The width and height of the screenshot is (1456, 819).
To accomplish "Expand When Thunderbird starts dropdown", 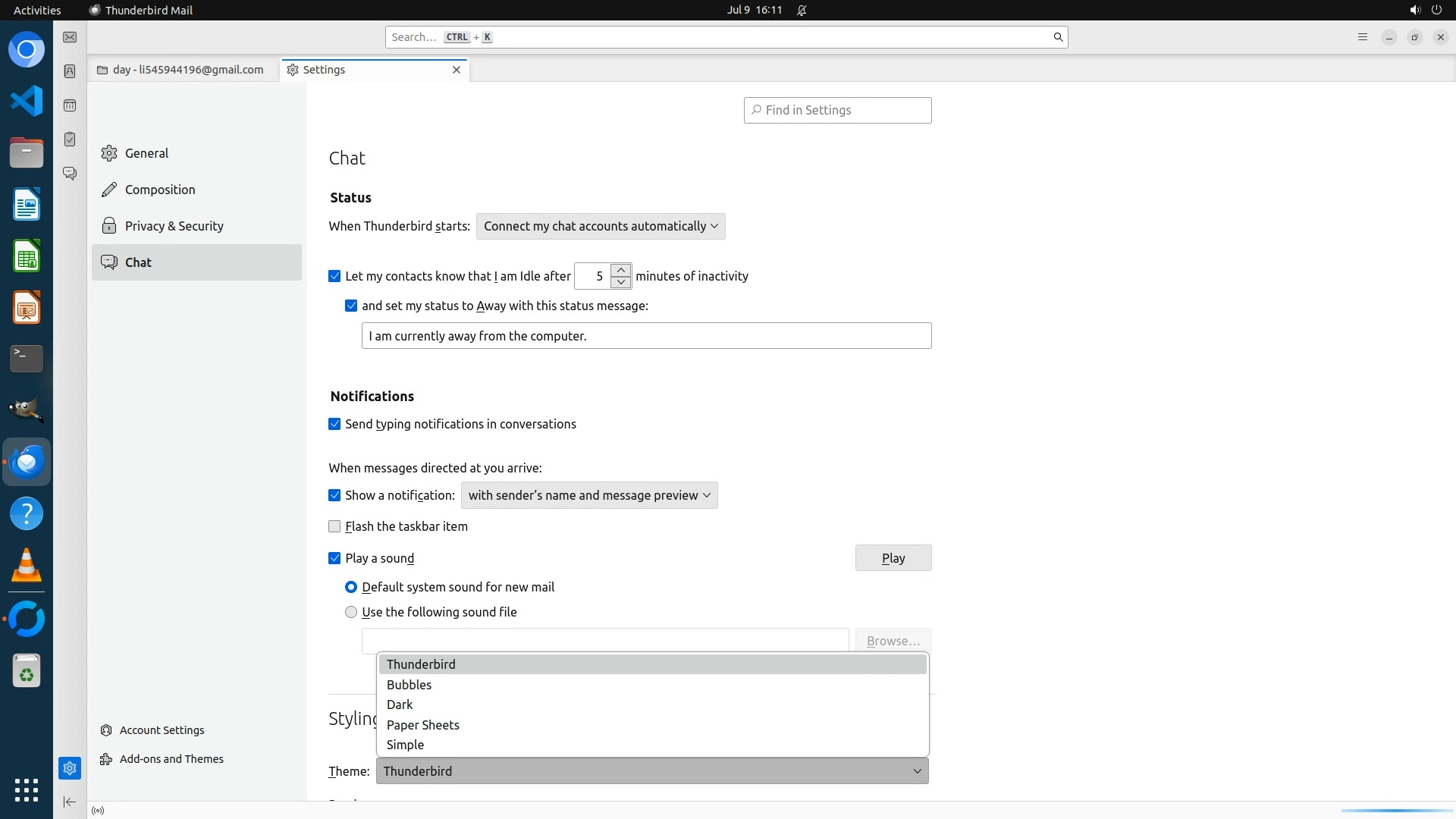I will click(x=600, y=226).
